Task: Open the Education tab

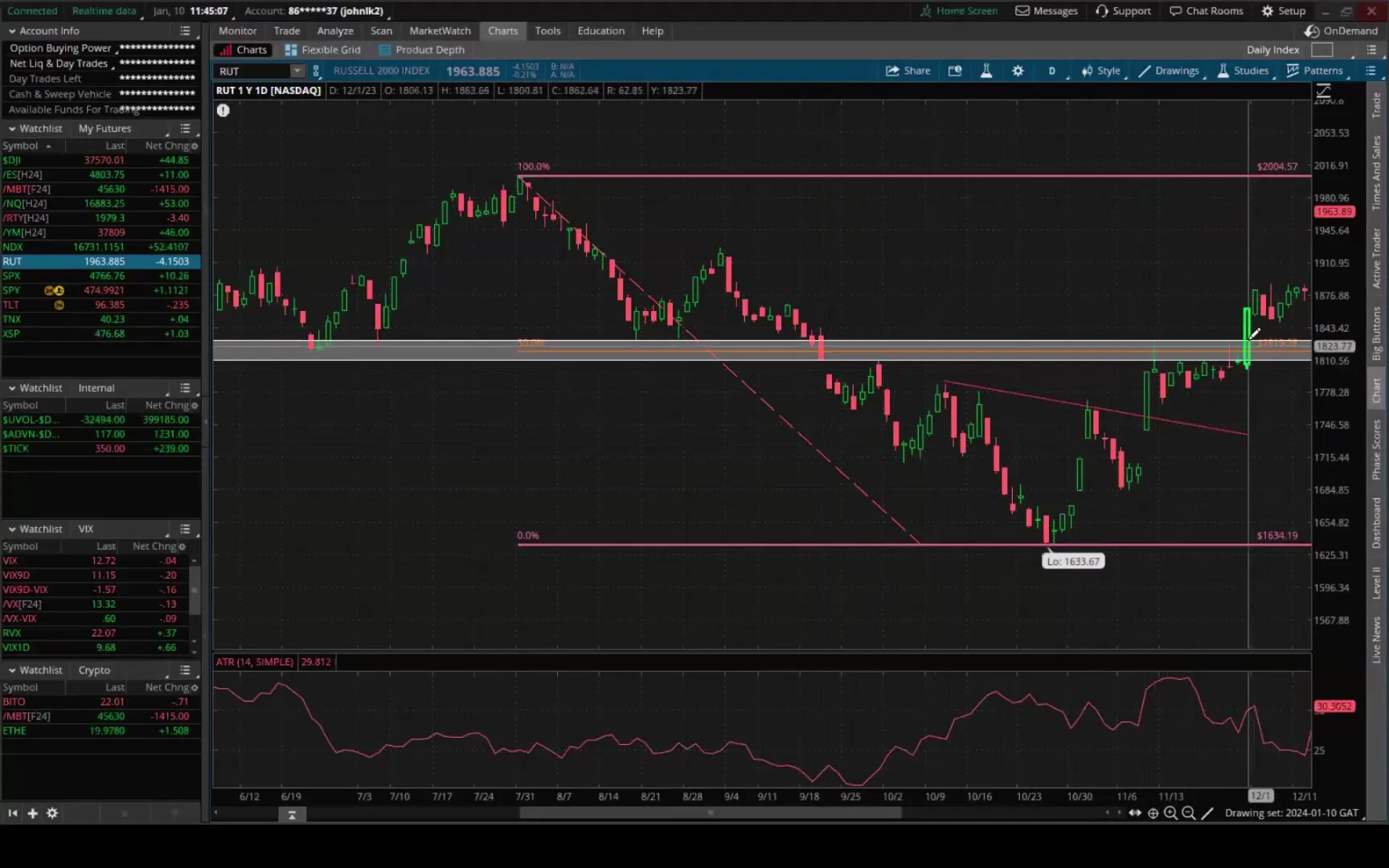Action: pos(601,31)
